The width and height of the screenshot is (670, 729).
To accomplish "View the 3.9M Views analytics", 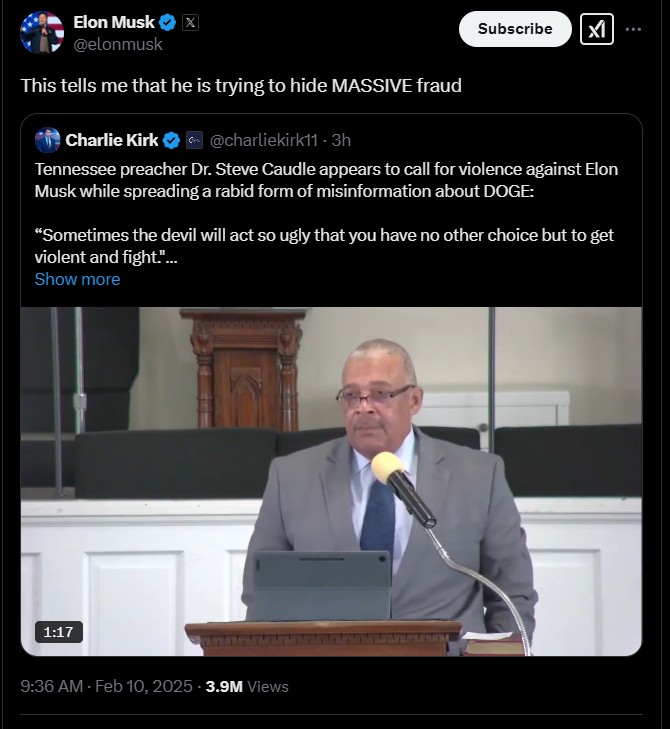I will pyautogui.click(x=247, y=686).
